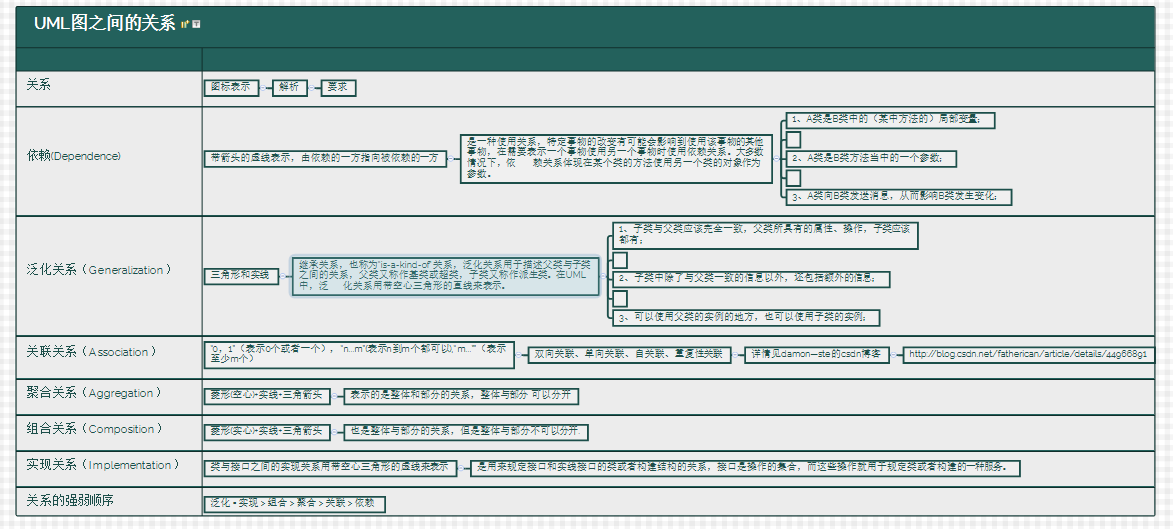Collapse sub-items of the 继承关系 description node
This screenshot has width=1173, height=529.
[x=604, y=276]
